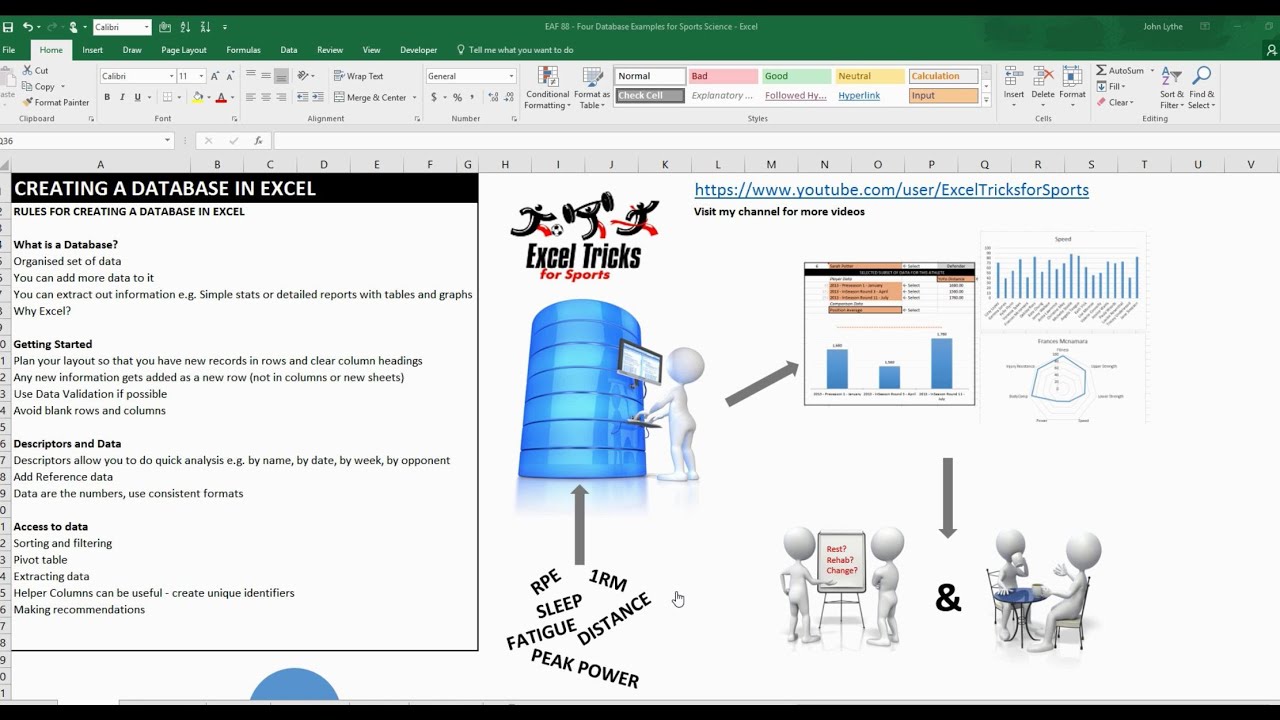Screen dimensions: 1280x720
Task: Open the font size dropdown
Action: click(x=201, y=76)
